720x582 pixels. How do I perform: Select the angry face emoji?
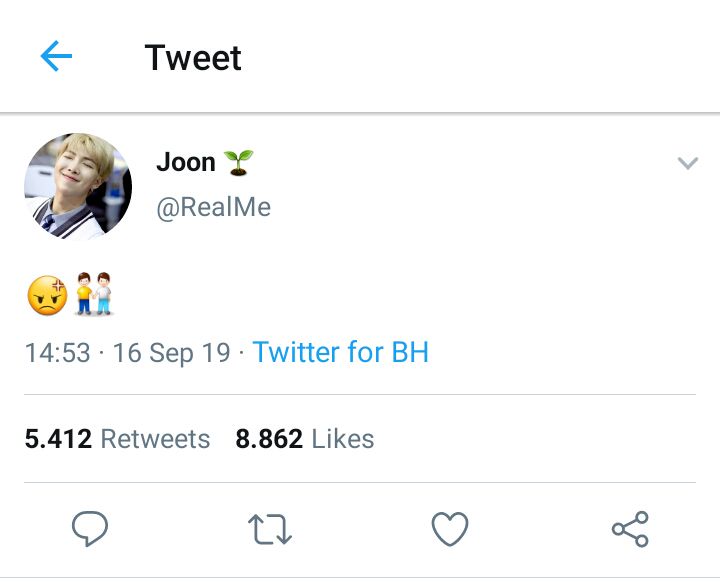point(47,295)
